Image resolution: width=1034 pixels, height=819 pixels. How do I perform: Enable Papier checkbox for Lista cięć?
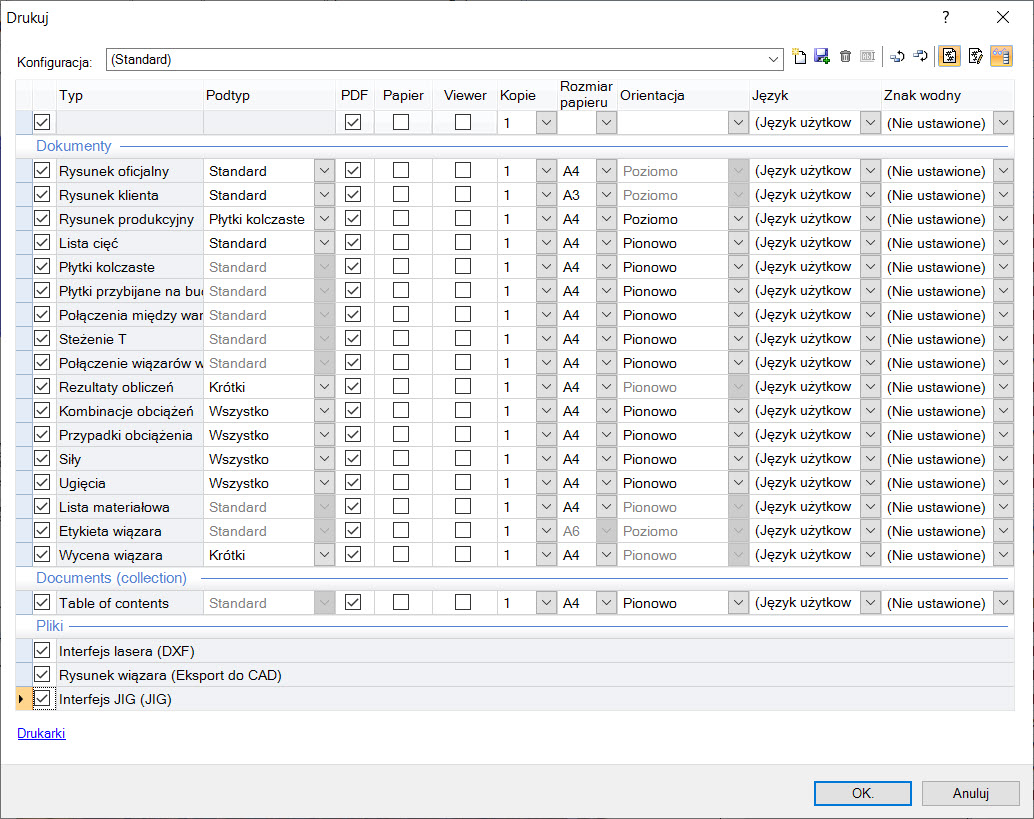point(401,243)
